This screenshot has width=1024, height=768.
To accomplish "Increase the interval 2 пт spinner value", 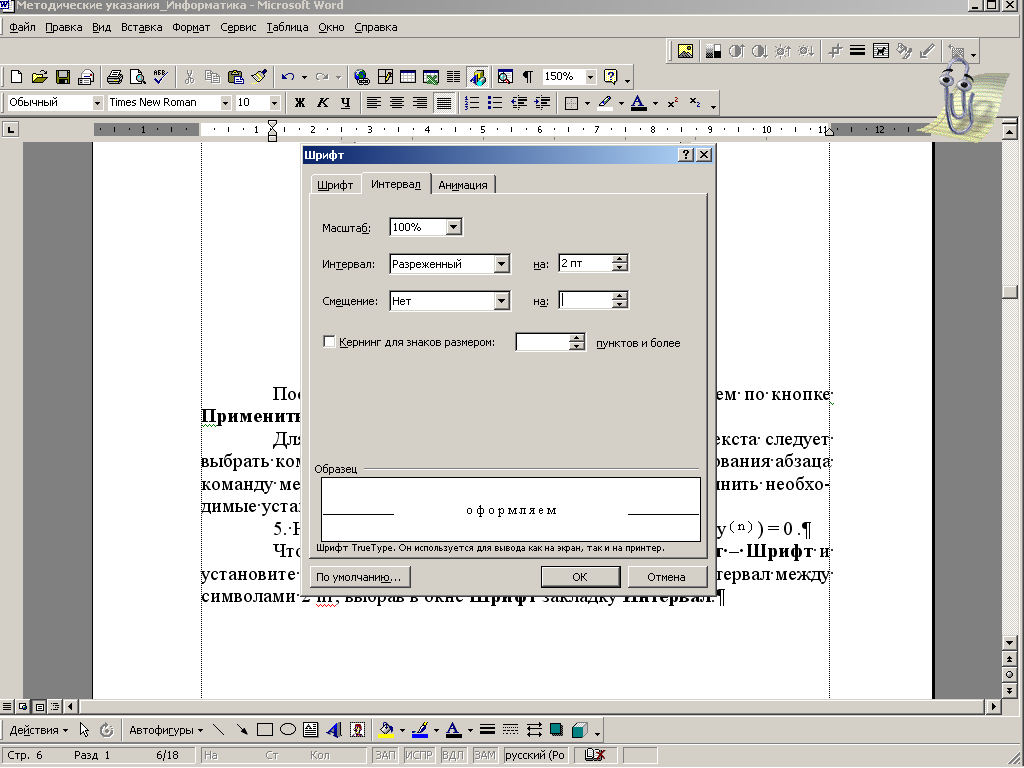I will coord(620,259).
